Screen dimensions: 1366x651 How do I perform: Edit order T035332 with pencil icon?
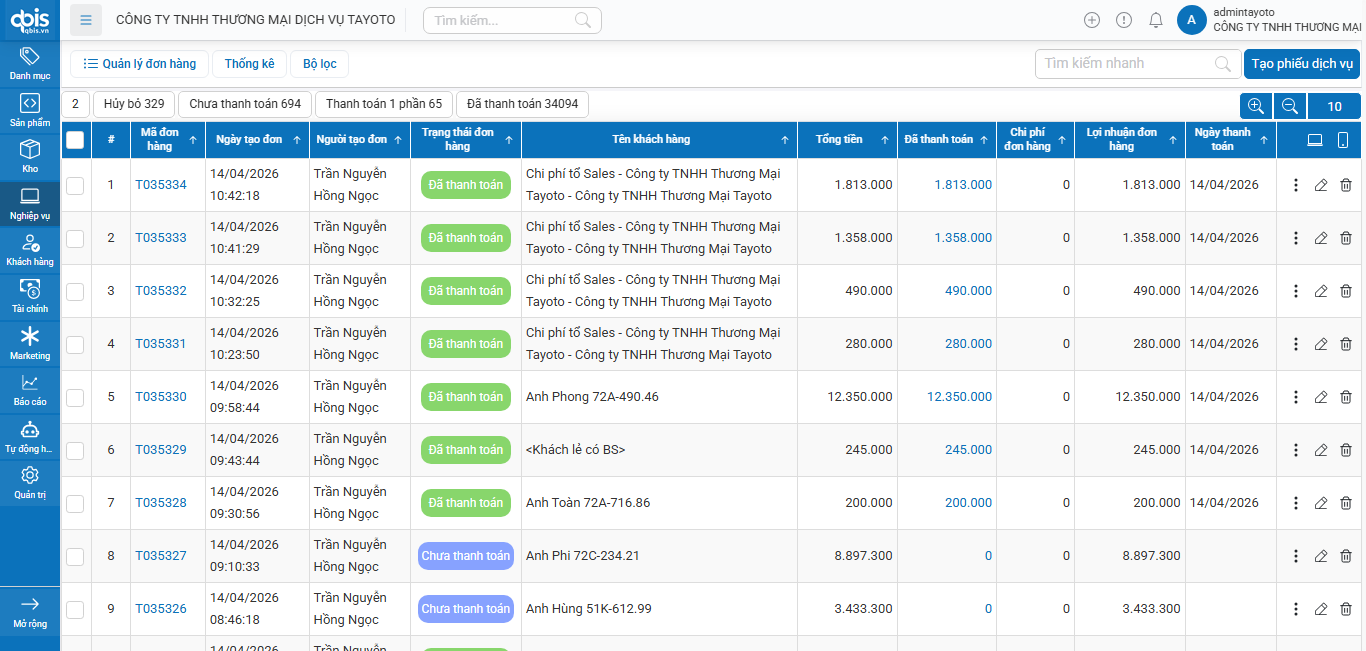point(1321,291)
